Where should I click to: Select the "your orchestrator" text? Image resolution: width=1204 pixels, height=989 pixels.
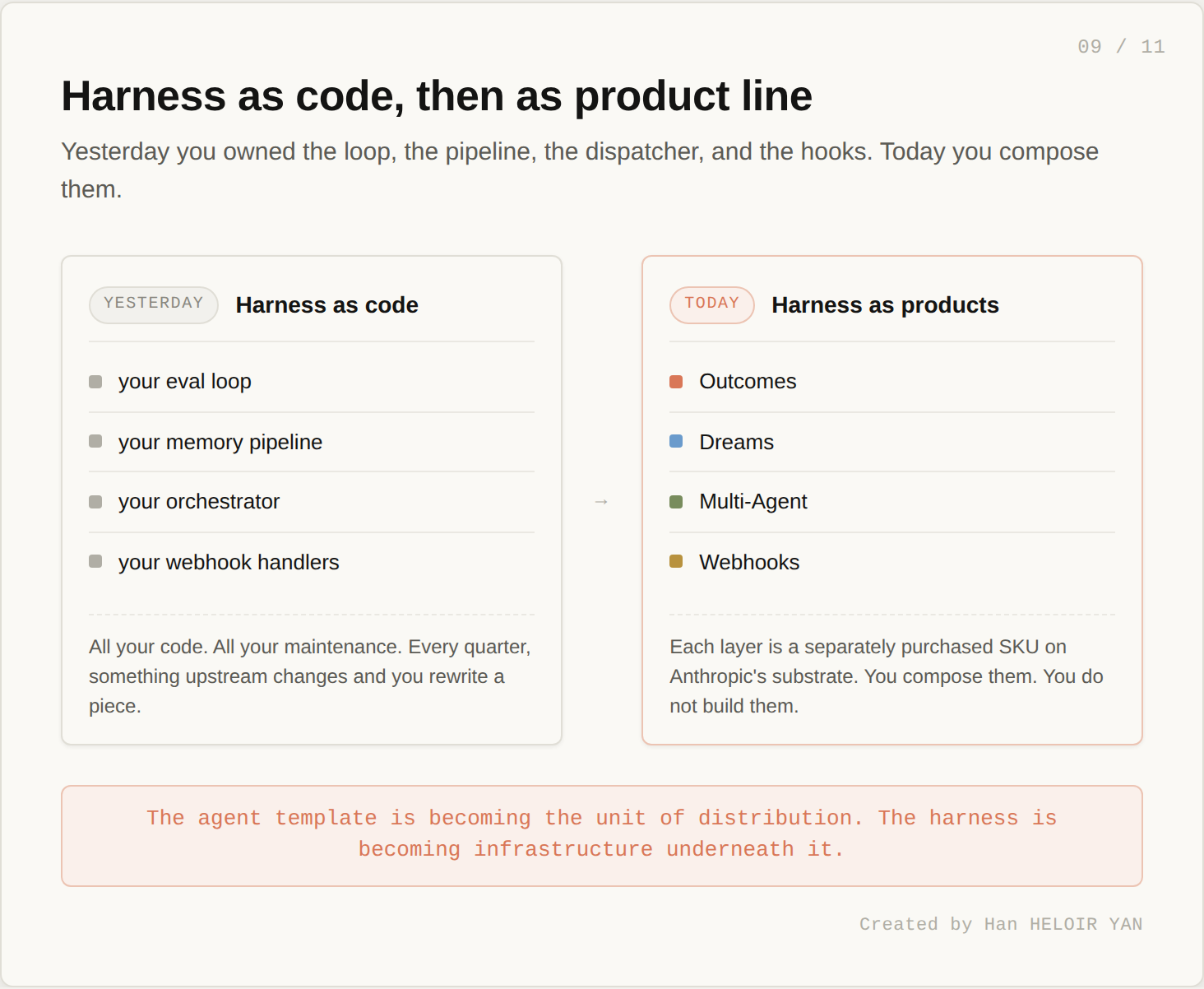199,502
